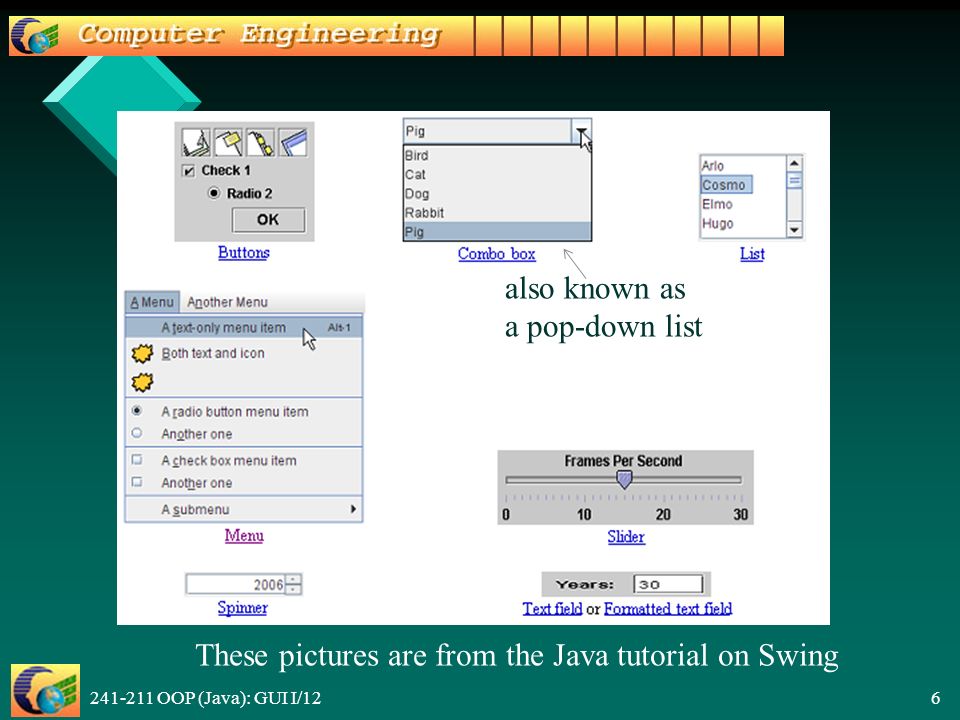Select the Radio 2 radio button
960x720 pixels.
click(214, 193)
